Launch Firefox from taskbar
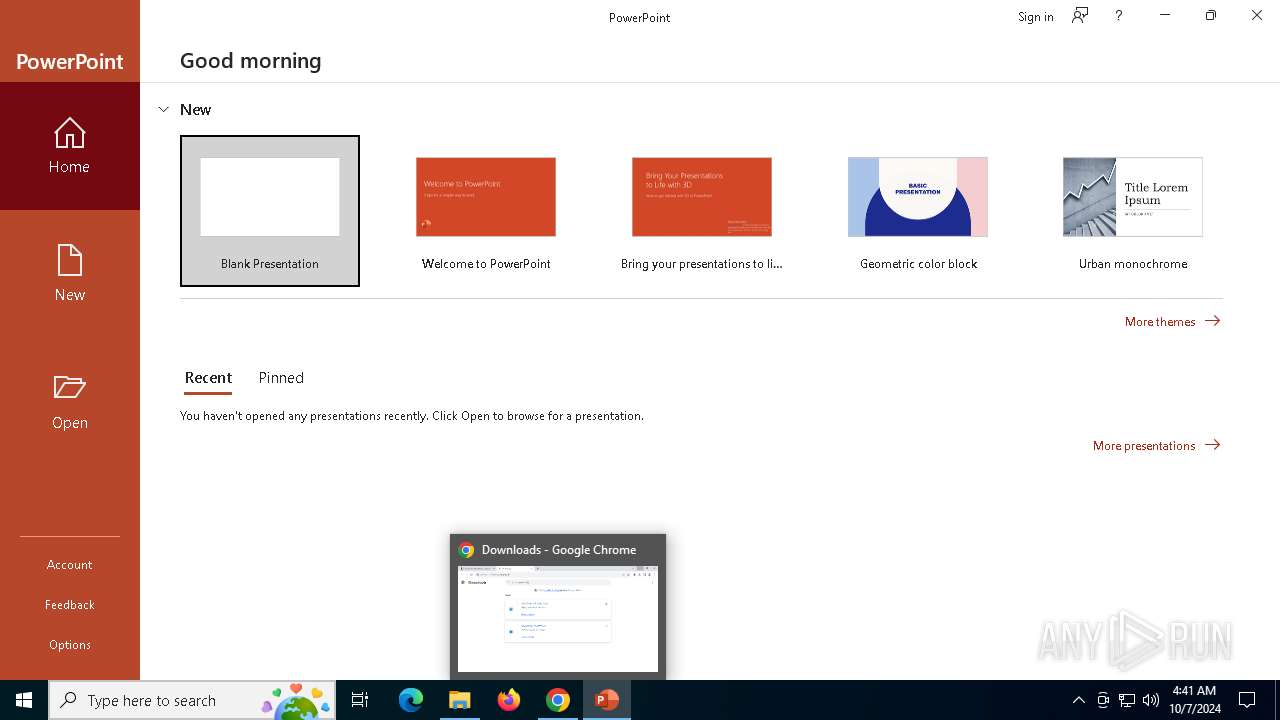 [x=509, y=700]
